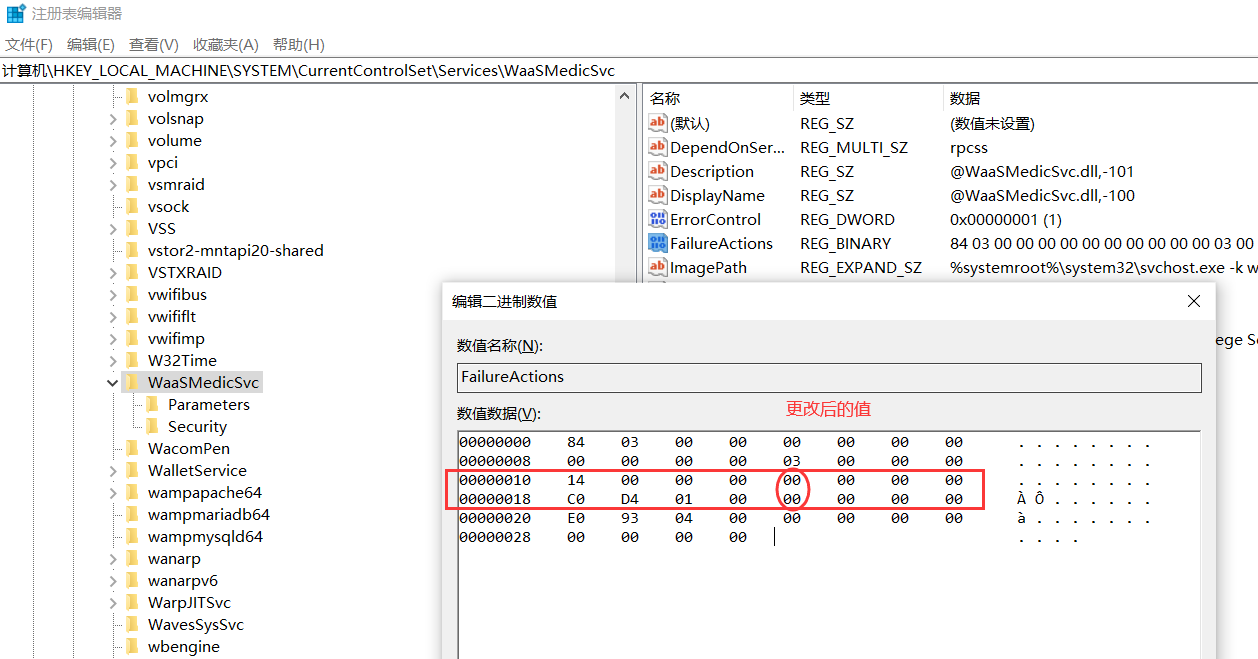Expand the vsmraid key
The width and height of the screenshot is (1258, 659).
click(113, 185)
